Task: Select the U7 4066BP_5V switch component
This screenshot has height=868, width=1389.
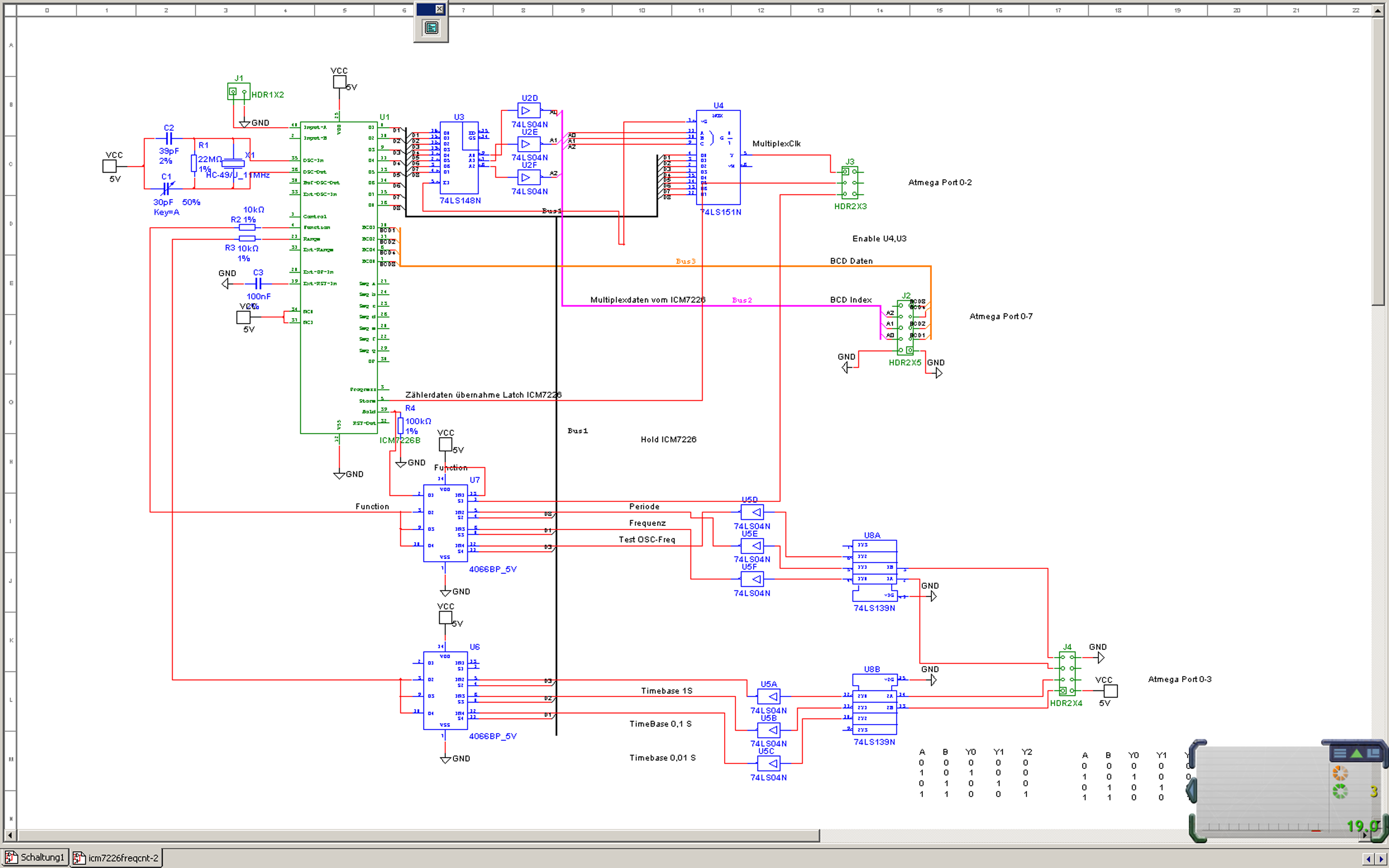Action: point(445,523)
